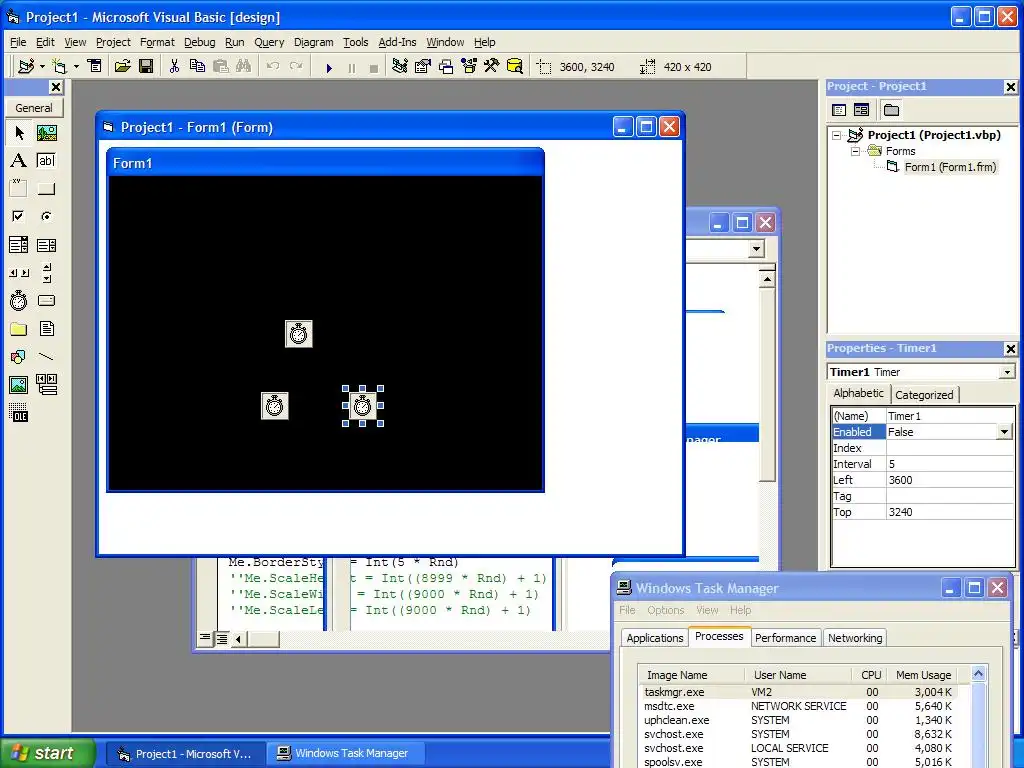Open the Add-Ins menu
1024x768 pixels.
point(397,42)
